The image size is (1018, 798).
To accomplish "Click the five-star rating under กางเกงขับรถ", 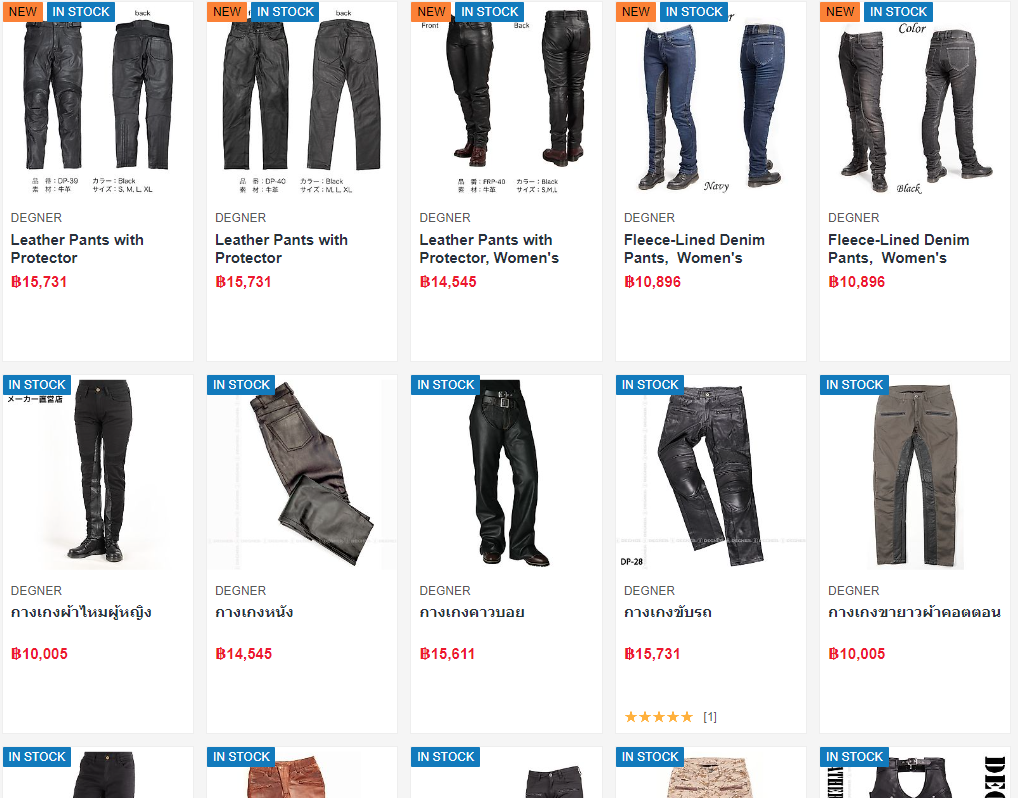I will click(x=659, y=717).
